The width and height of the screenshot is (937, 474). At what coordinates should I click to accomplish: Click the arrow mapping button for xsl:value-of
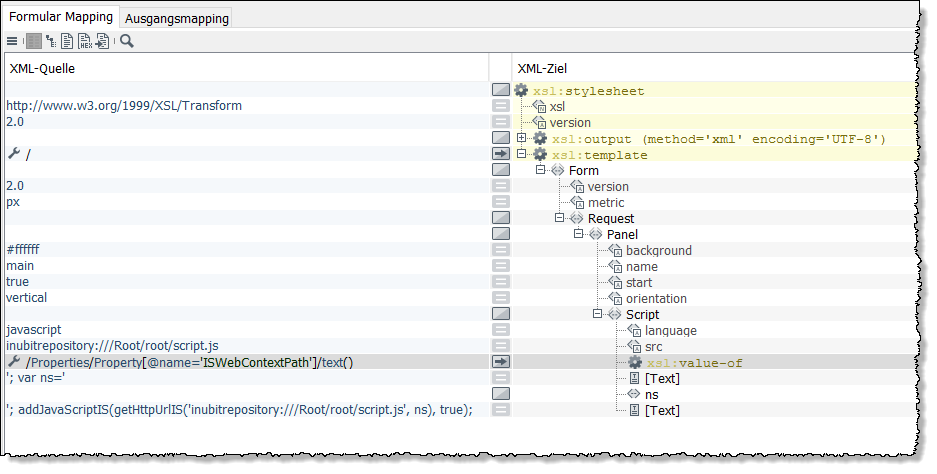(501, 362)
